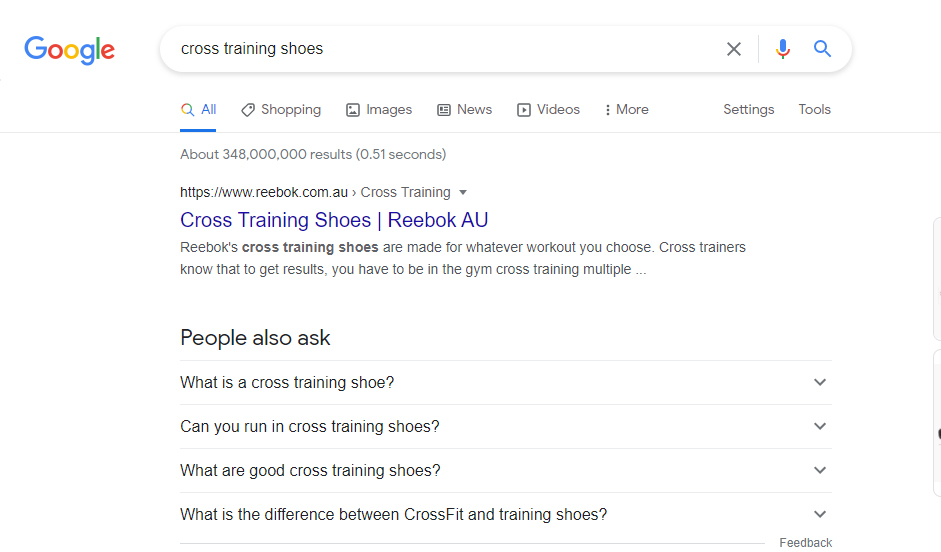Screen dimensions: 941x552
Task: Click the Reebok result description snippet
Action: tap(463, 259)
